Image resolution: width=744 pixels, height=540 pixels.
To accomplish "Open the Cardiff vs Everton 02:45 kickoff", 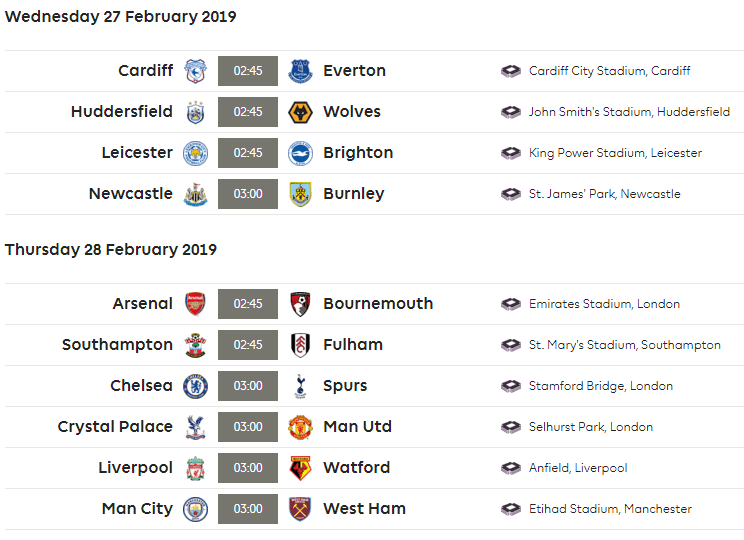I will (248, 71).
